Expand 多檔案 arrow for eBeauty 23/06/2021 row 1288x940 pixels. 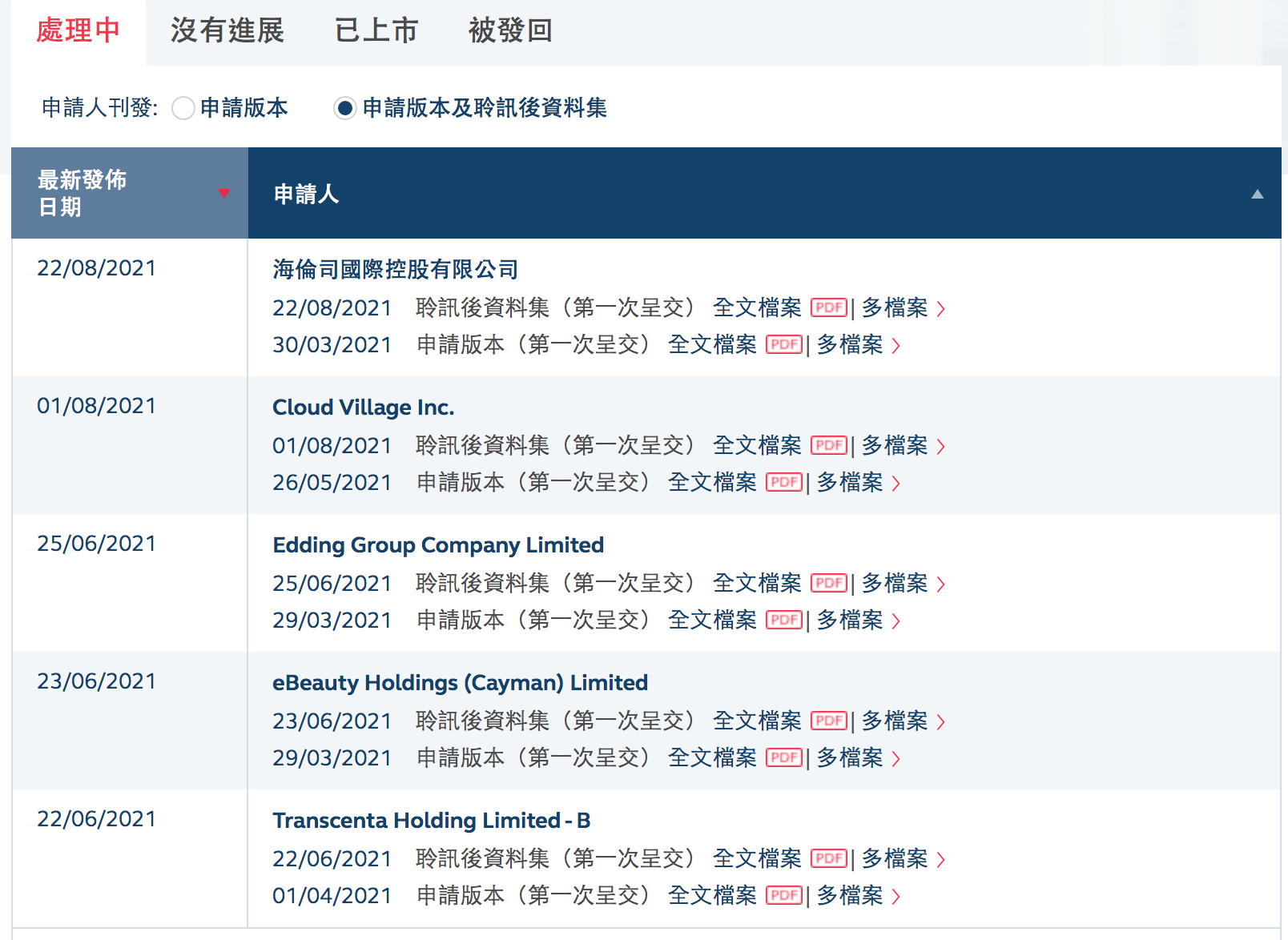pyautogui.click(x=941, y=722)
